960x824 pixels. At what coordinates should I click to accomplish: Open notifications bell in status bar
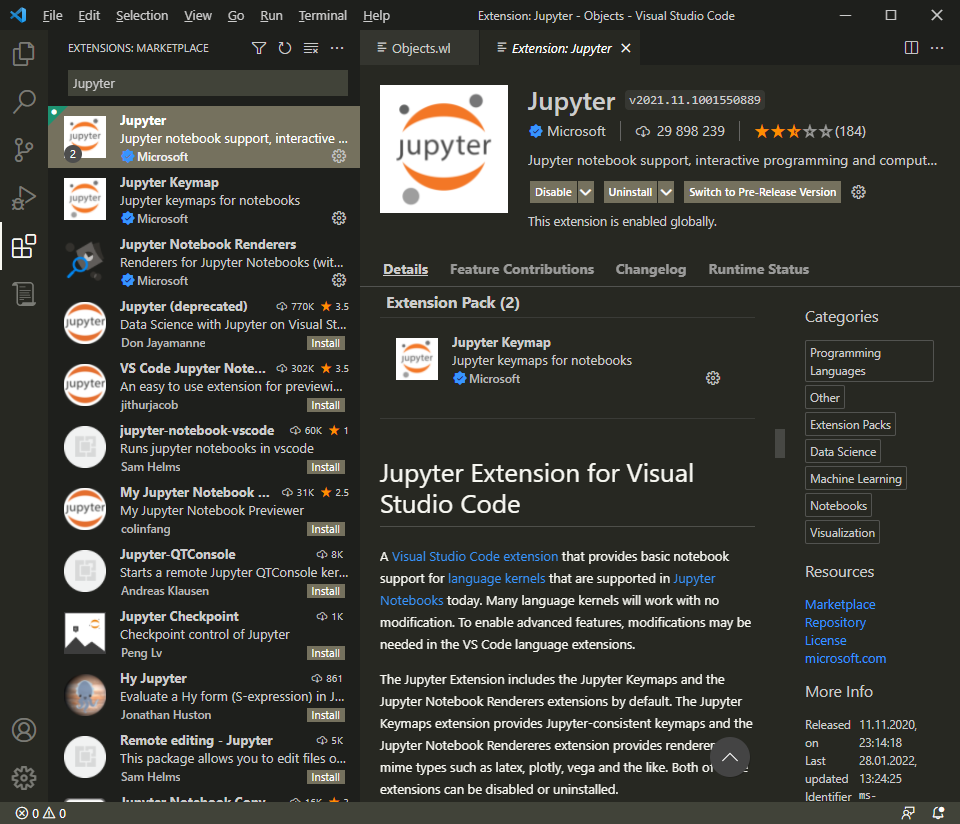tap(937, 813)
